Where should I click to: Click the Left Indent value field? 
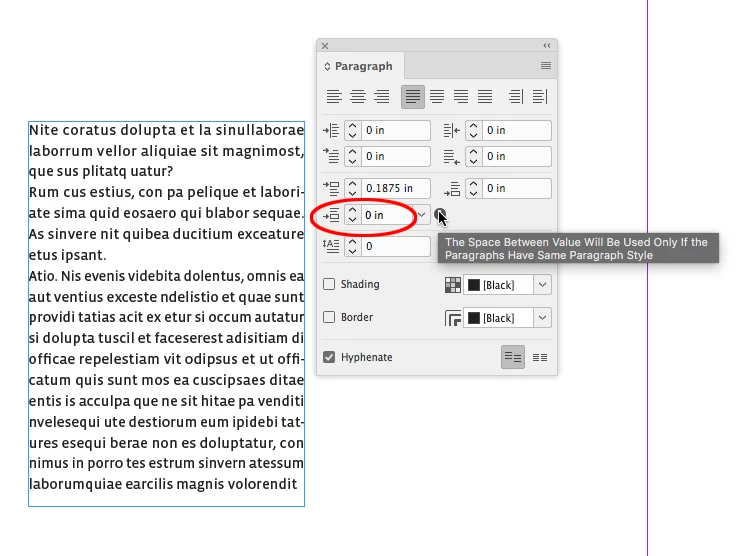(395, 130)
